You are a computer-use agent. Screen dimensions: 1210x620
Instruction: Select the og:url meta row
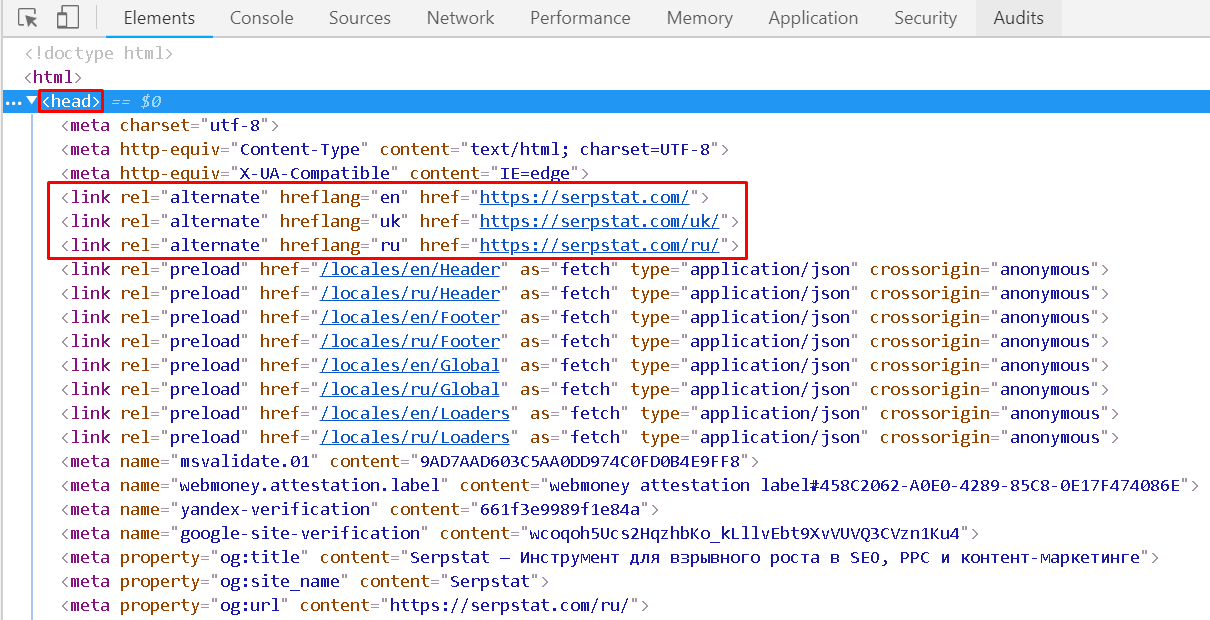click(354, 605)
